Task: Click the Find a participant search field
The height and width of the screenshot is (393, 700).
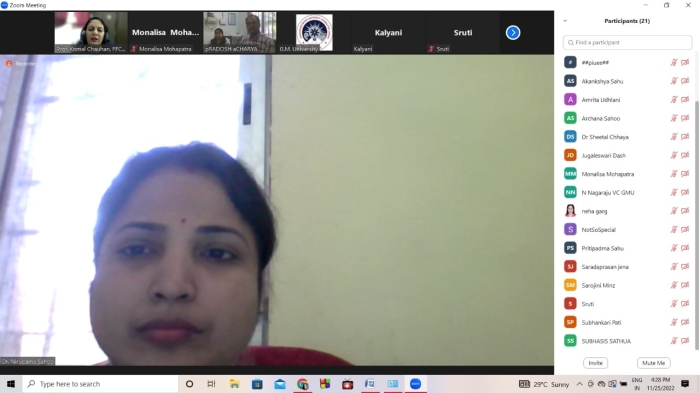Action: pyautogui.click(x=627, y=42)
